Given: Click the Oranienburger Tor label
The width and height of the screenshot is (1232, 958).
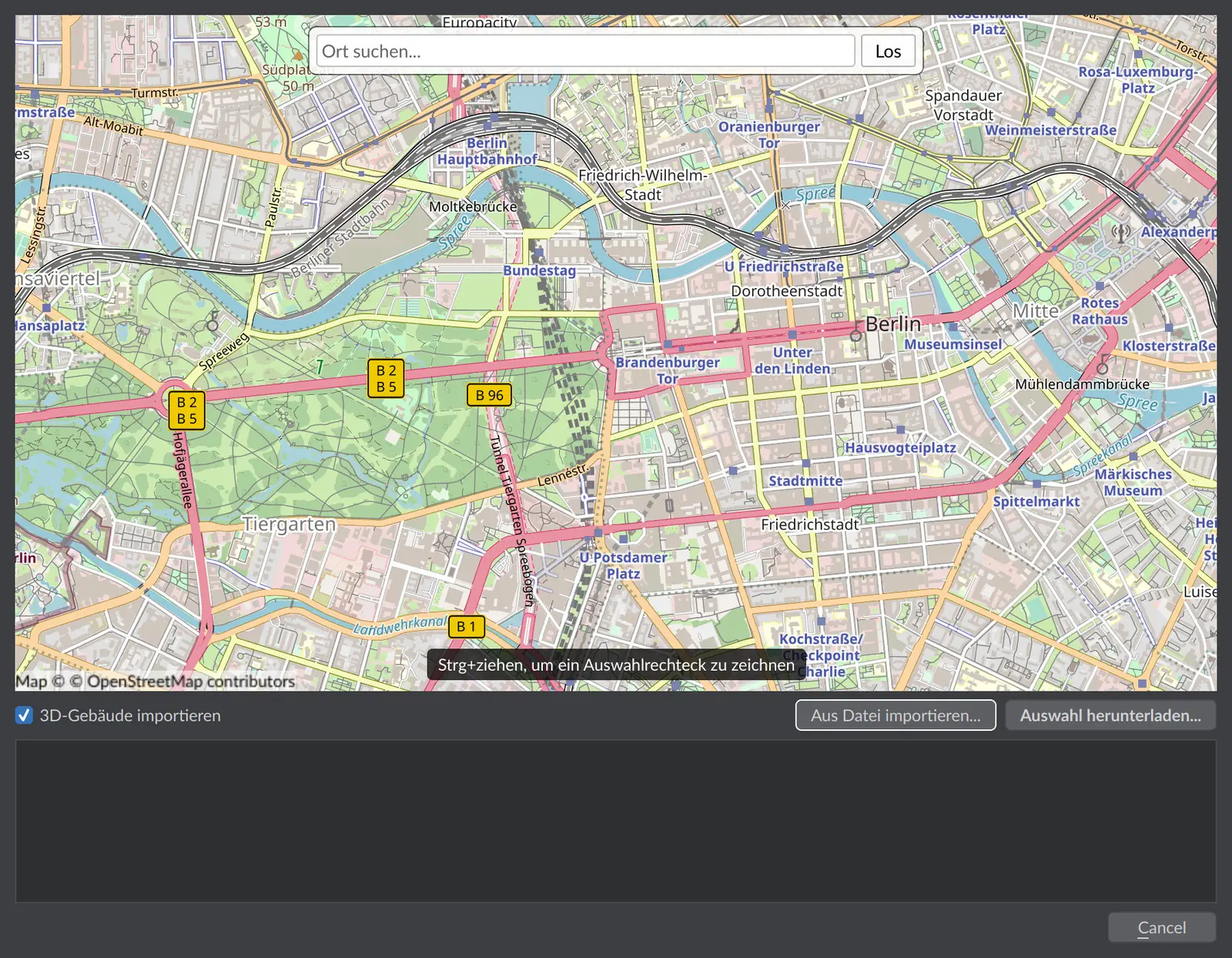Looking at the screenshot, I should click(x=769, y=135).
